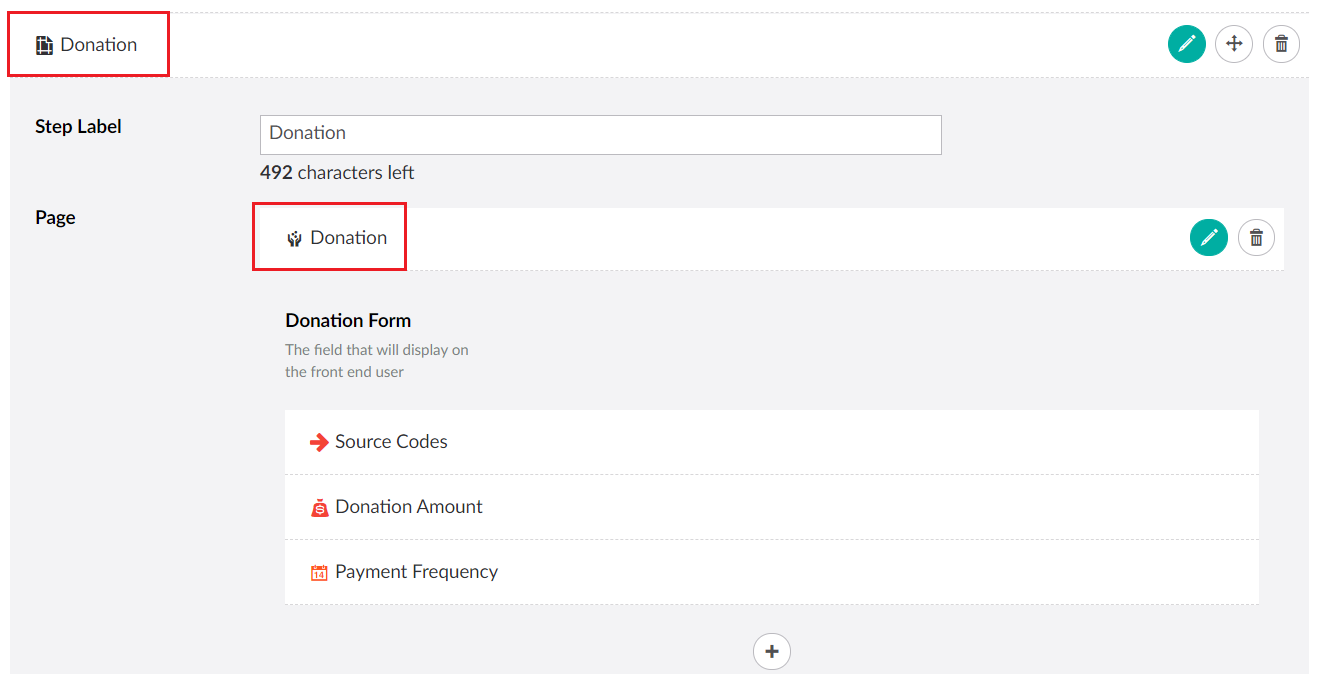Click the move handle icon on the step header

(x=1234, y=44)
